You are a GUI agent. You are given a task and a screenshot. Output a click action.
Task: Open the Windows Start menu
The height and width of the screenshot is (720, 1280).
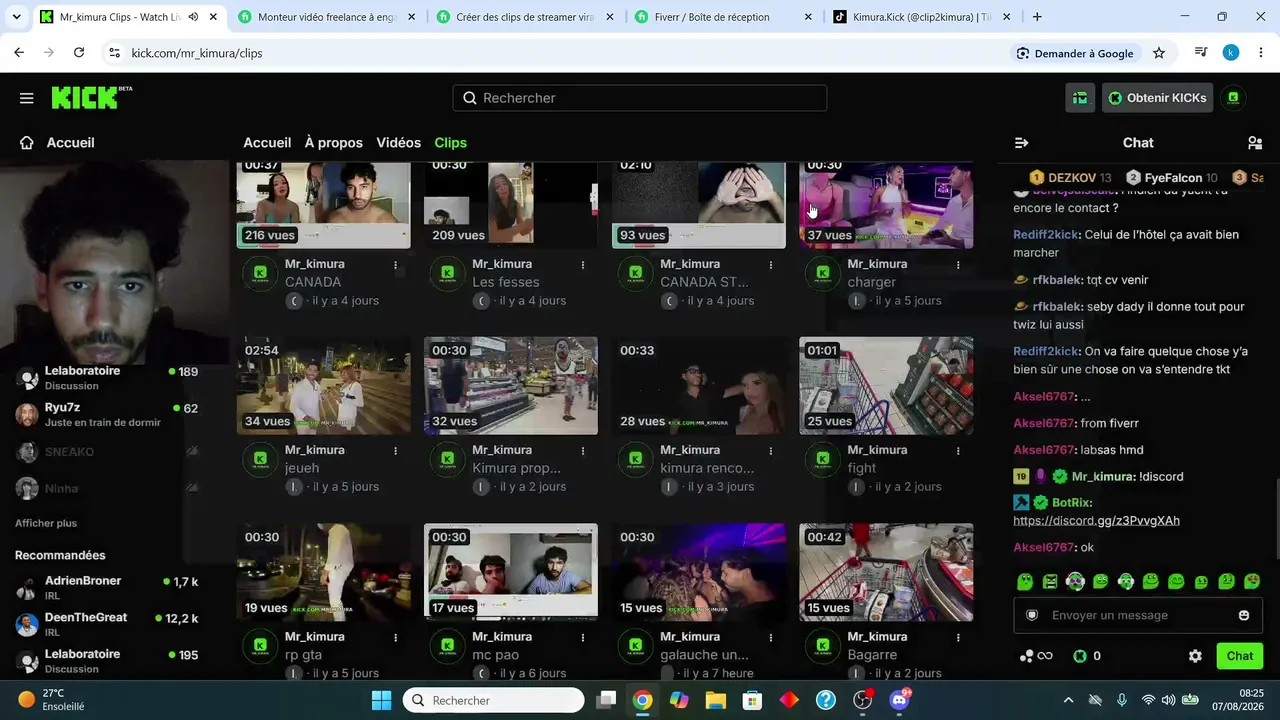(381, 700)
